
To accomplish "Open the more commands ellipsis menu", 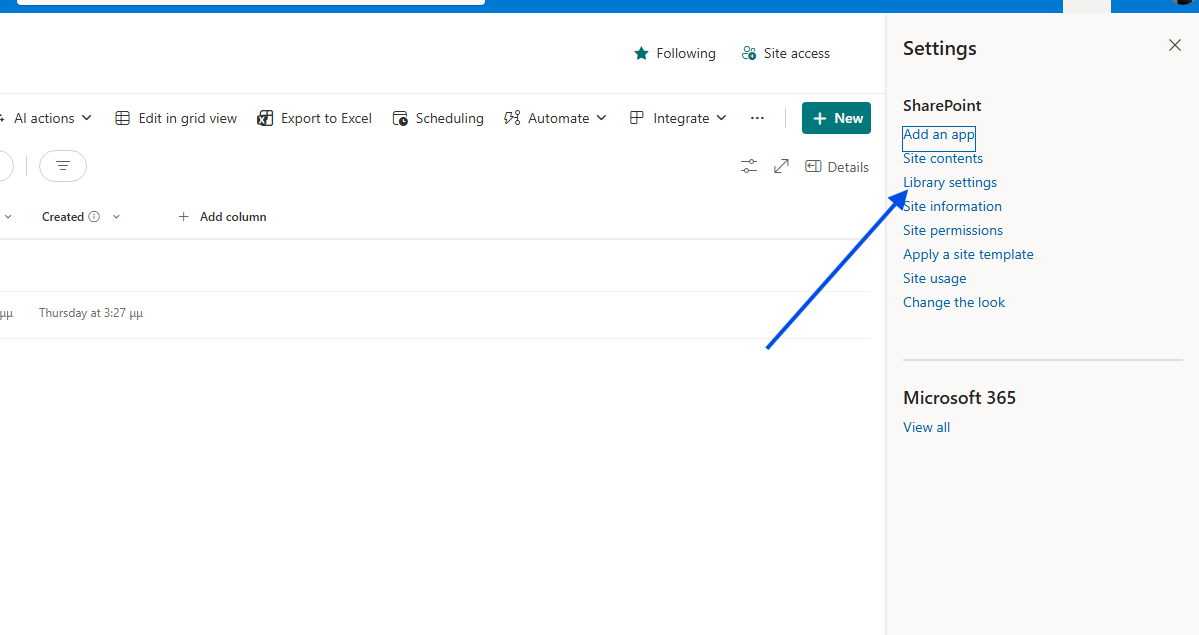I will [x=757, y=118].
